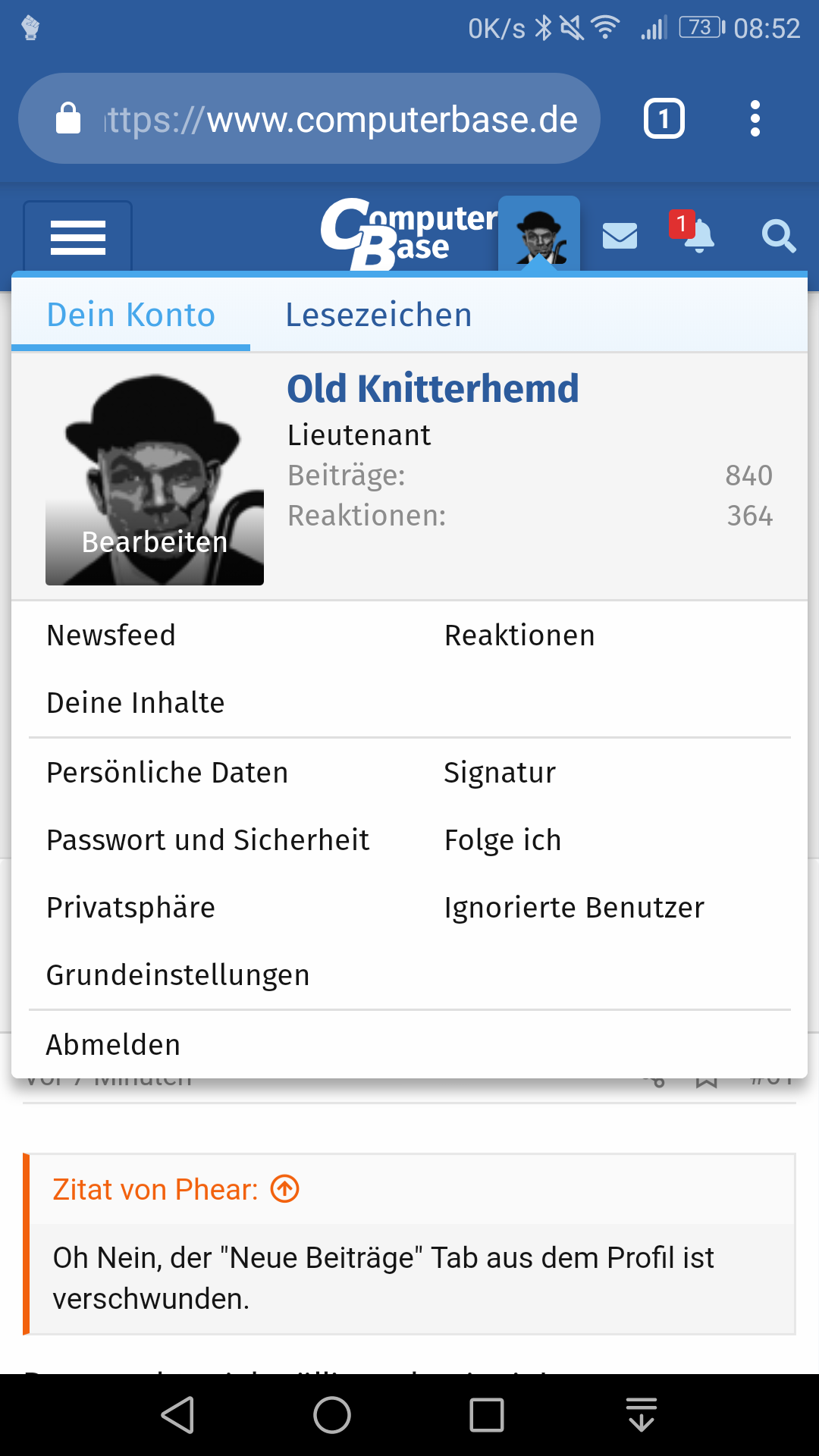Open the private messages envelope icon

[x=620, y=236]
